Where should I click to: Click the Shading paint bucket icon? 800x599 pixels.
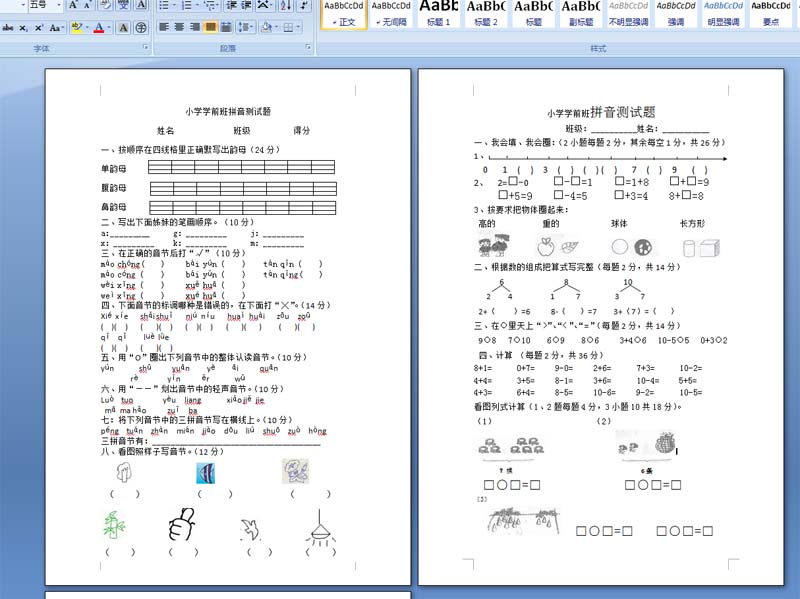pos(266,27)
